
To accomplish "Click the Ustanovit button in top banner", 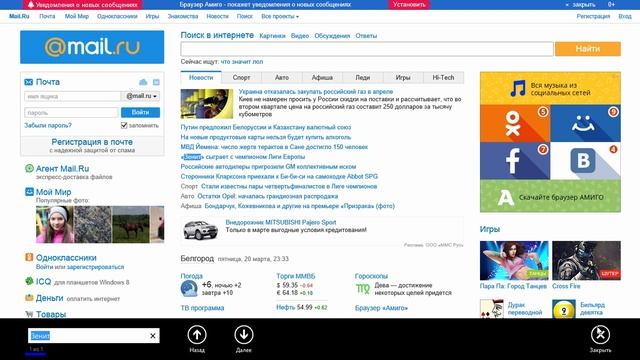I will pyautogui.click(x=409, y=4).
